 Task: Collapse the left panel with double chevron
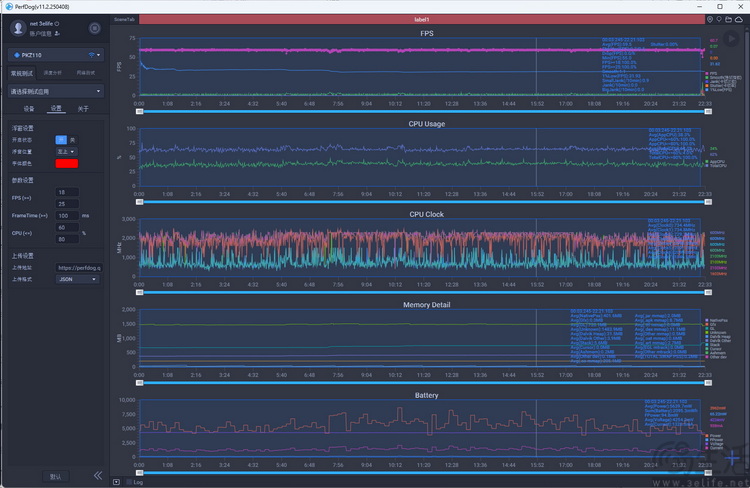pos(98,475)
